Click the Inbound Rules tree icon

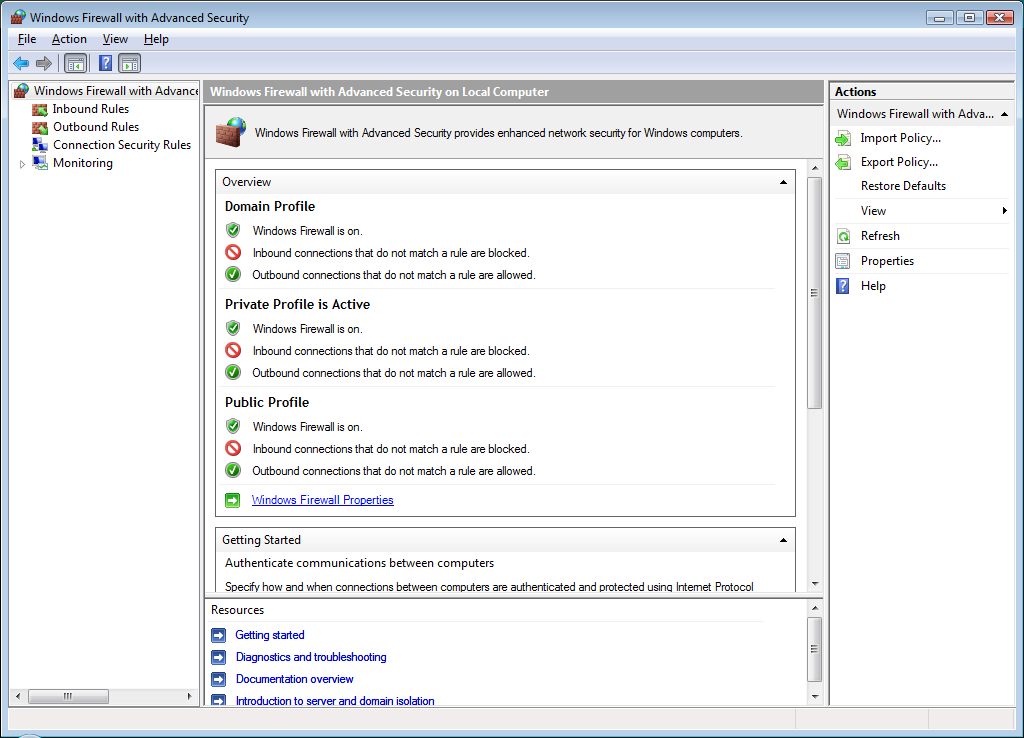click(x=40, y=109)
